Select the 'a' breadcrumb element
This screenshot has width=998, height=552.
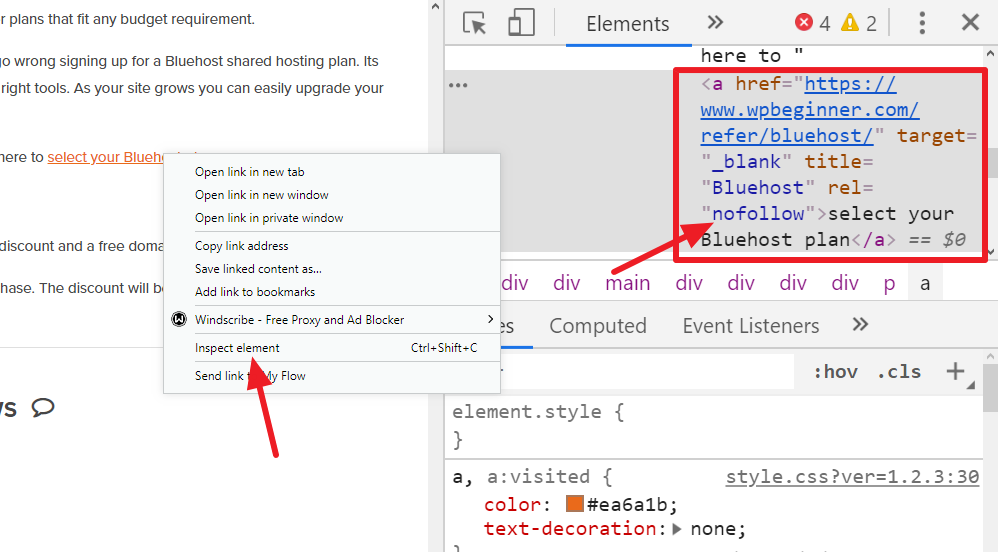click(925, 283)
